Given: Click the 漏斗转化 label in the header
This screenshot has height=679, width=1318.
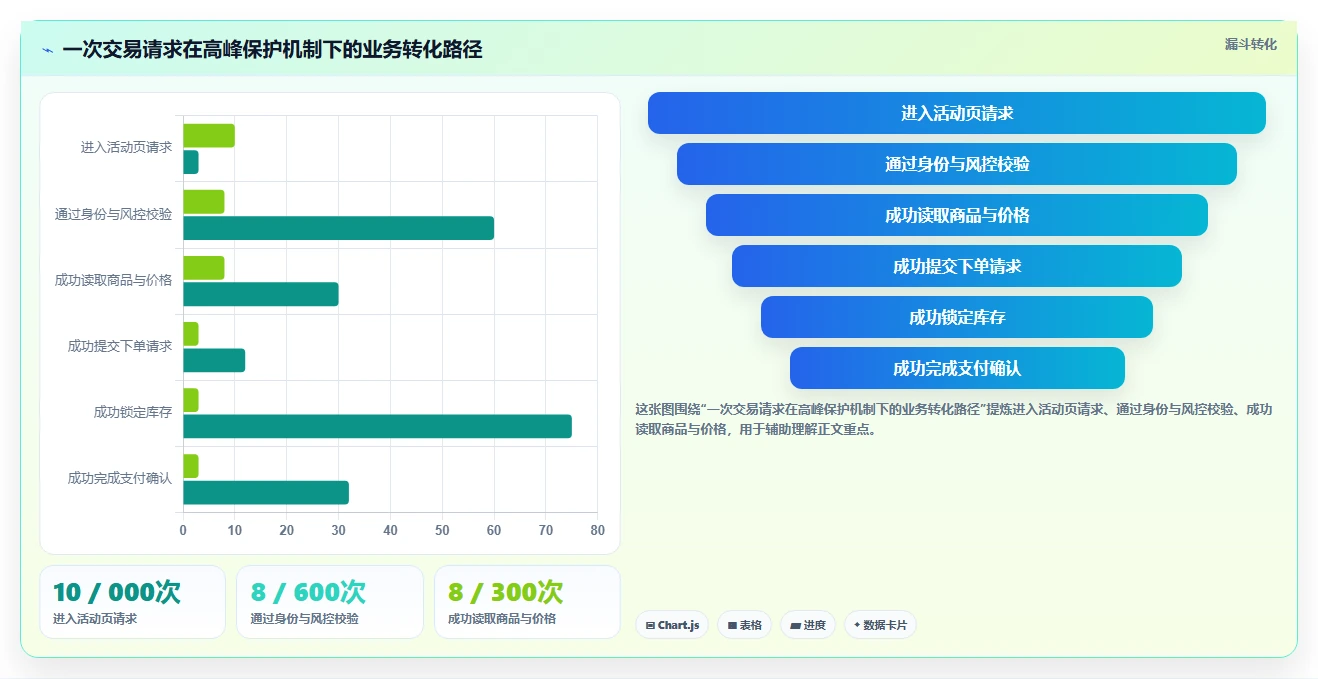Looking at the screenshot, I should point(1250,44).
